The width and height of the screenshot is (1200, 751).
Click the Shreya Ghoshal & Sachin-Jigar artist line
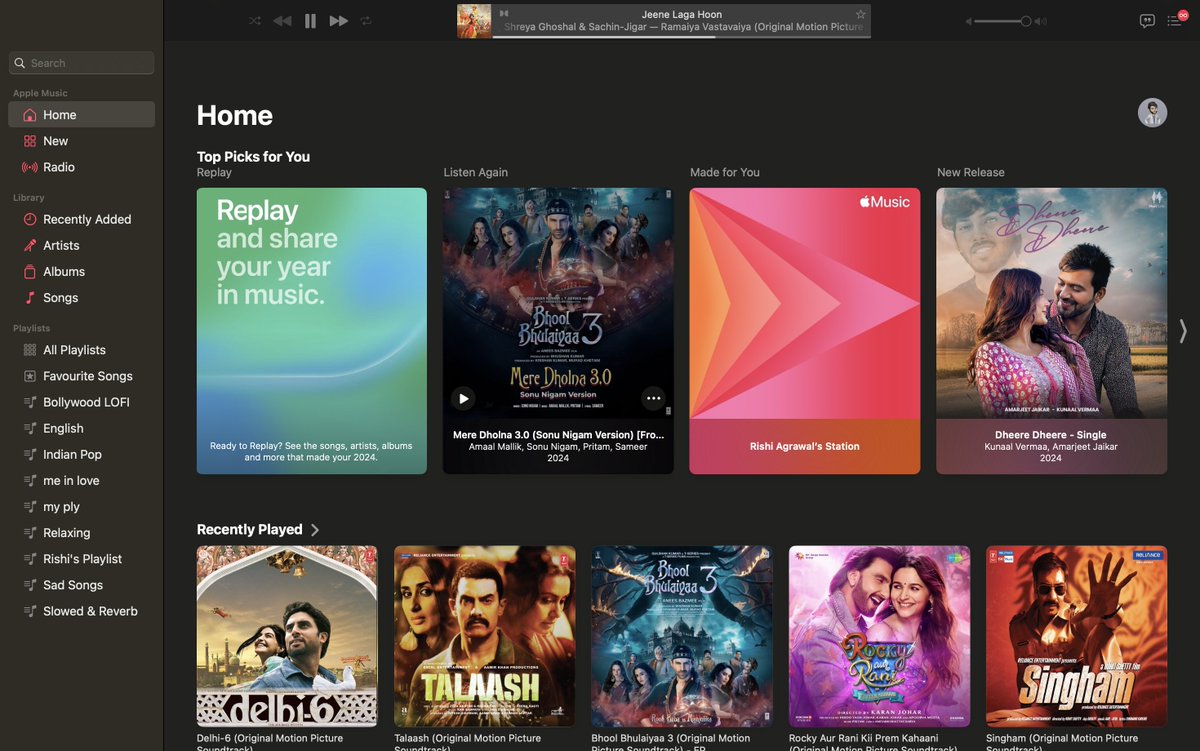click(x=683, y=27)
